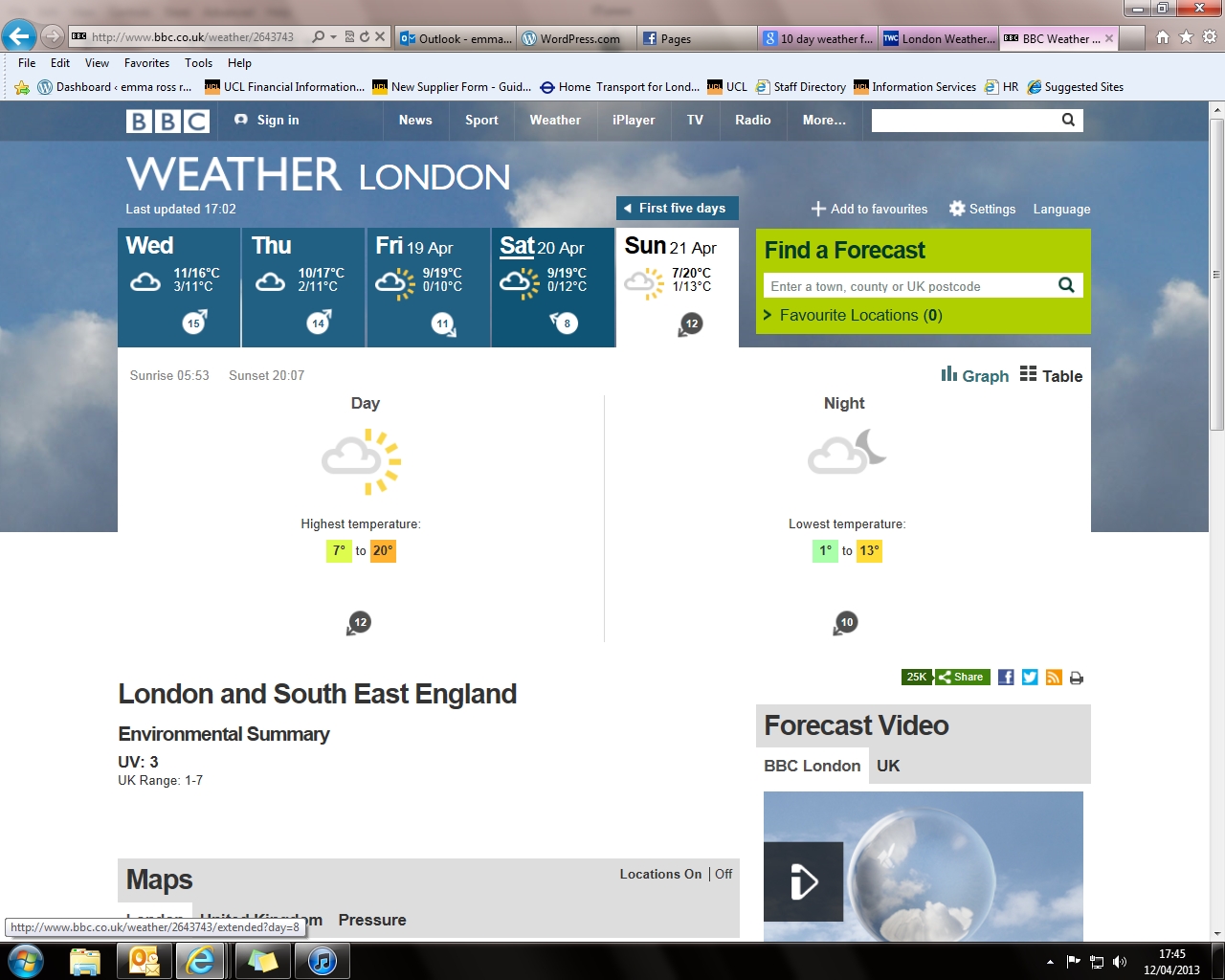Select the Fri 19 Apr forecast day
Screen dimensions: 1225x980
click(429, 287)
